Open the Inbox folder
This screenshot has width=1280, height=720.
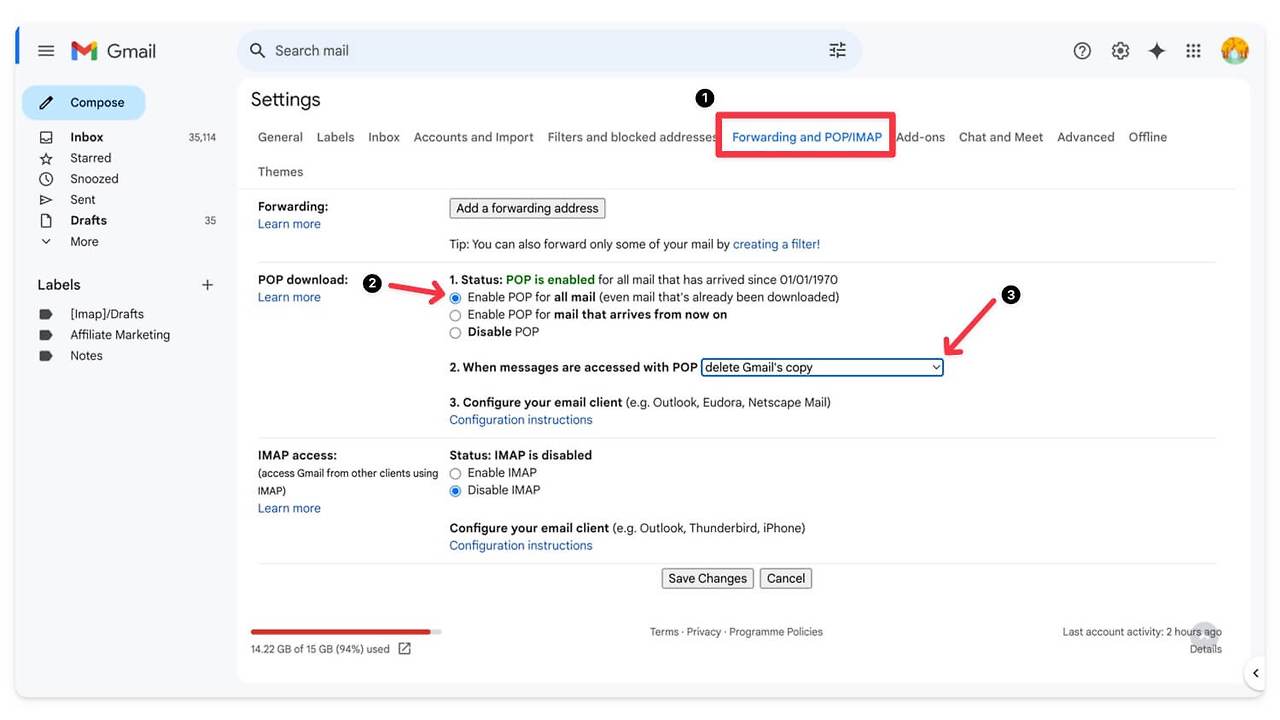click(x=87, y=137)
